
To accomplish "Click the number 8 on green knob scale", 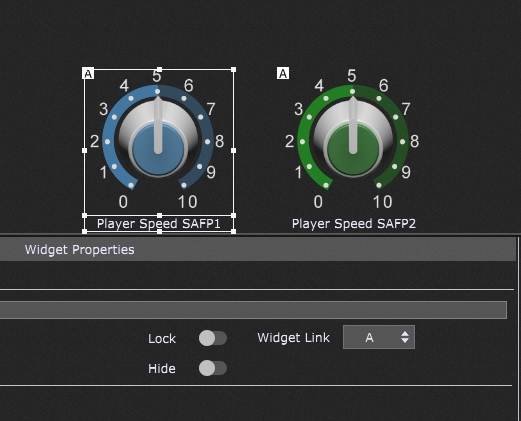I will (414, 141).
